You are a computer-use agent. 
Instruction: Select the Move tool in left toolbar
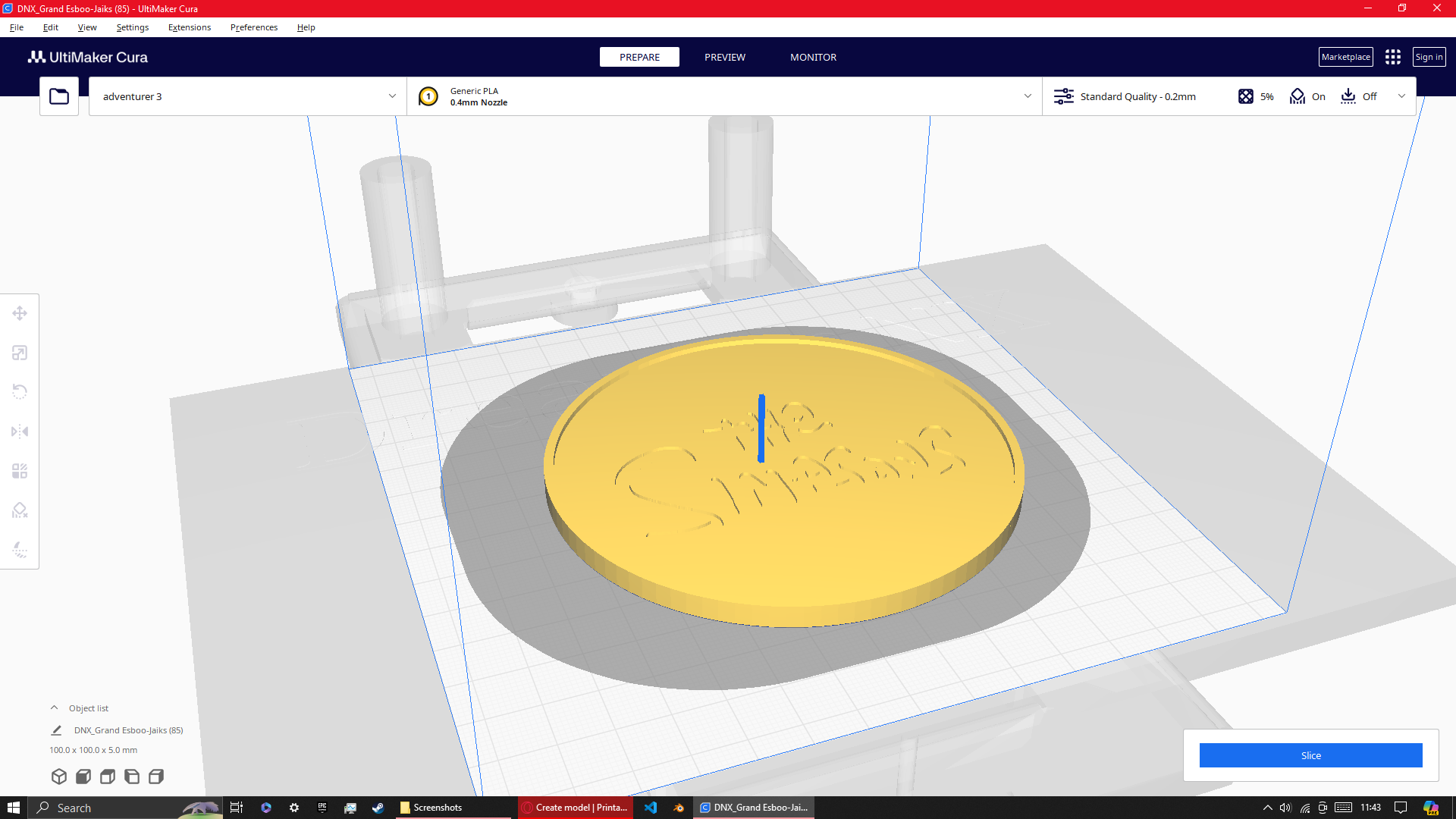click(x=20, y=313)
